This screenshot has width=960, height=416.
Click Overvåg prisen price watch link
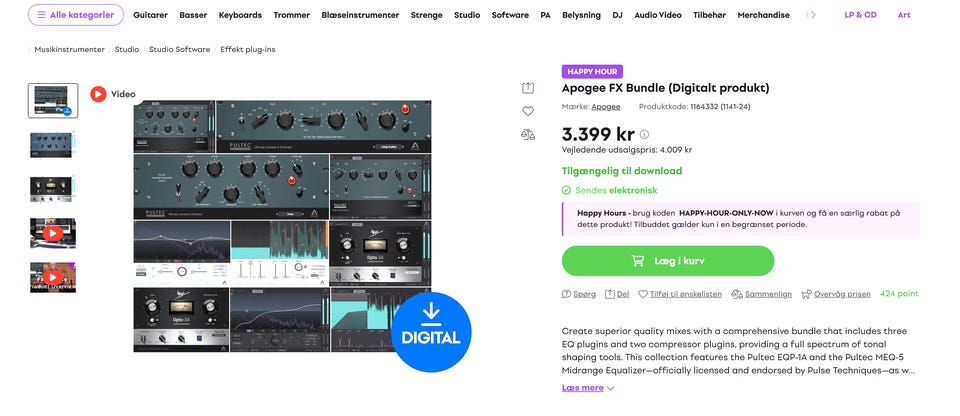click(x=836, y=294)
